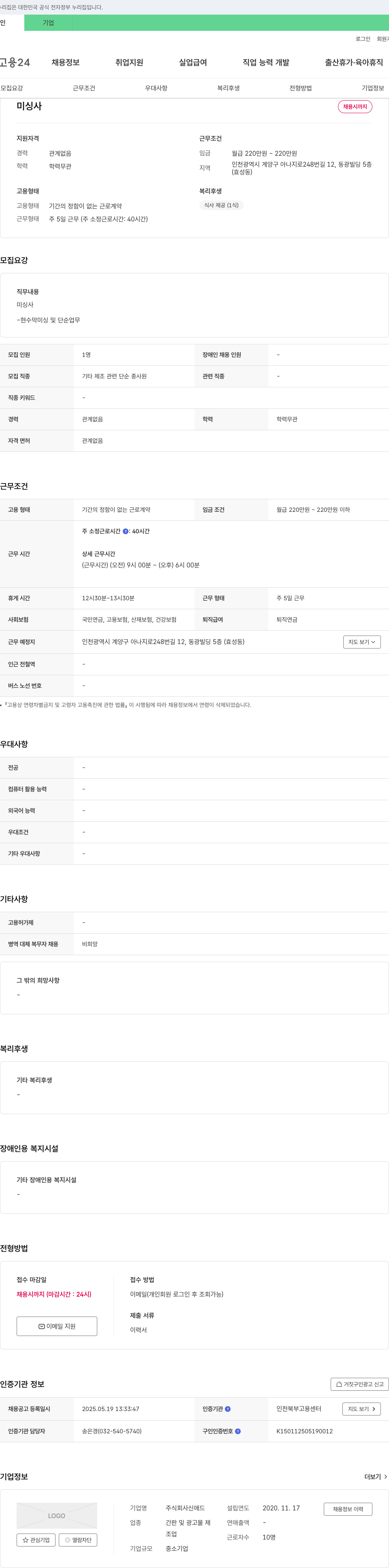Jump to the 기업정보 section tab
389x1568 pixels.
(x=373, y=88)
